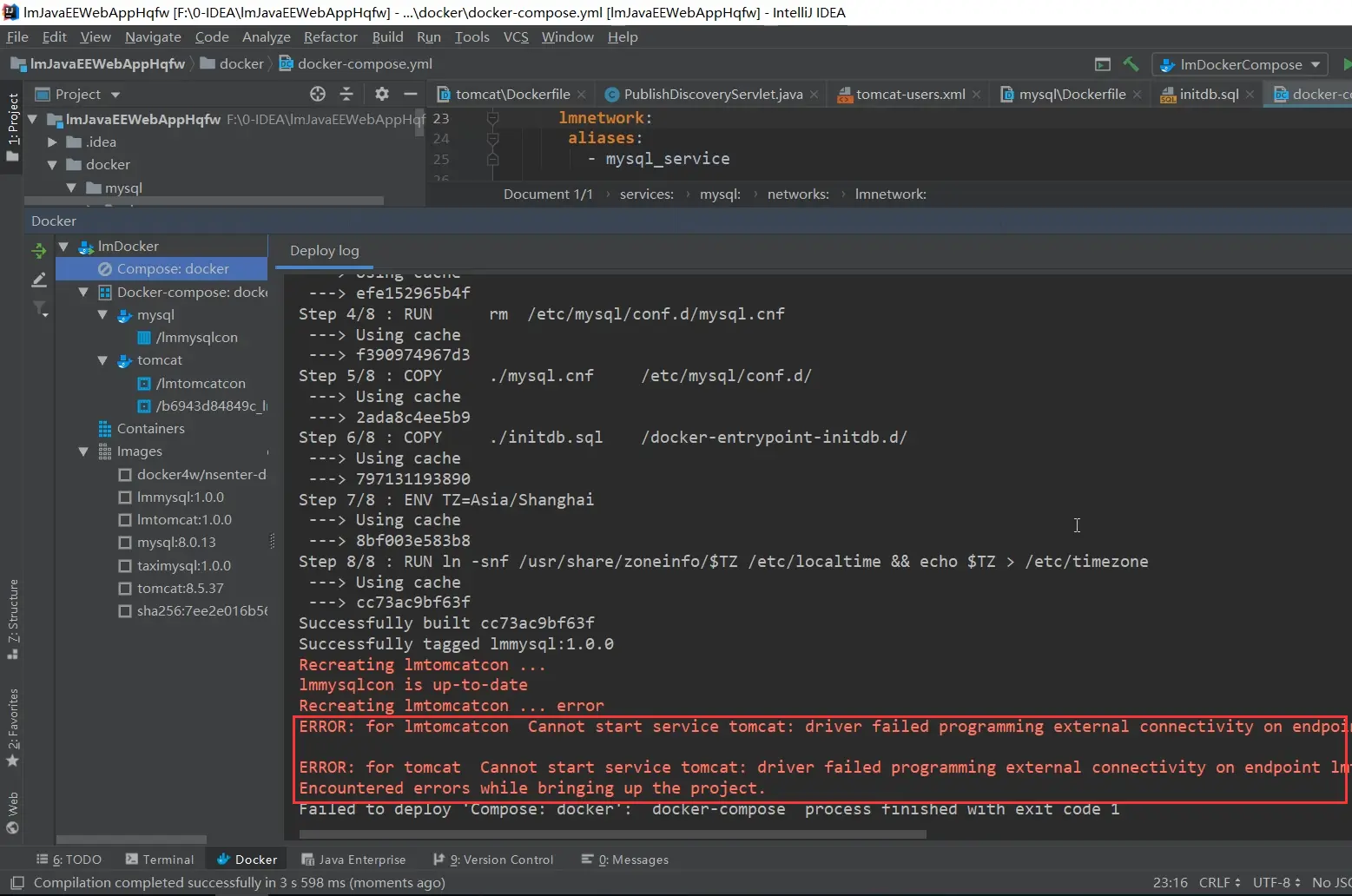The image size is (1352, 896).
Task: Close the mysql\Dockerfile tab
Action: click(1137, 95)
